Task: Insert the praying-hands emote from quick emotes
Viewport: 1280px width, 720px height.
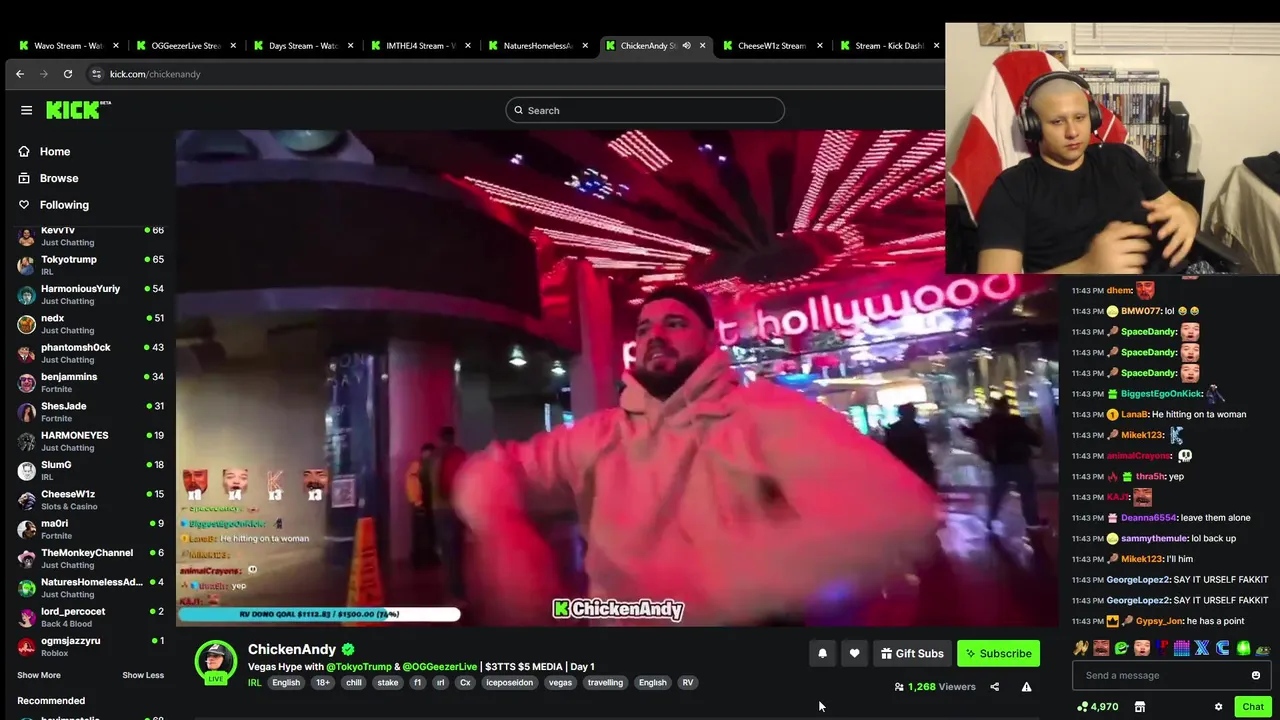Action: point(1081,648)
